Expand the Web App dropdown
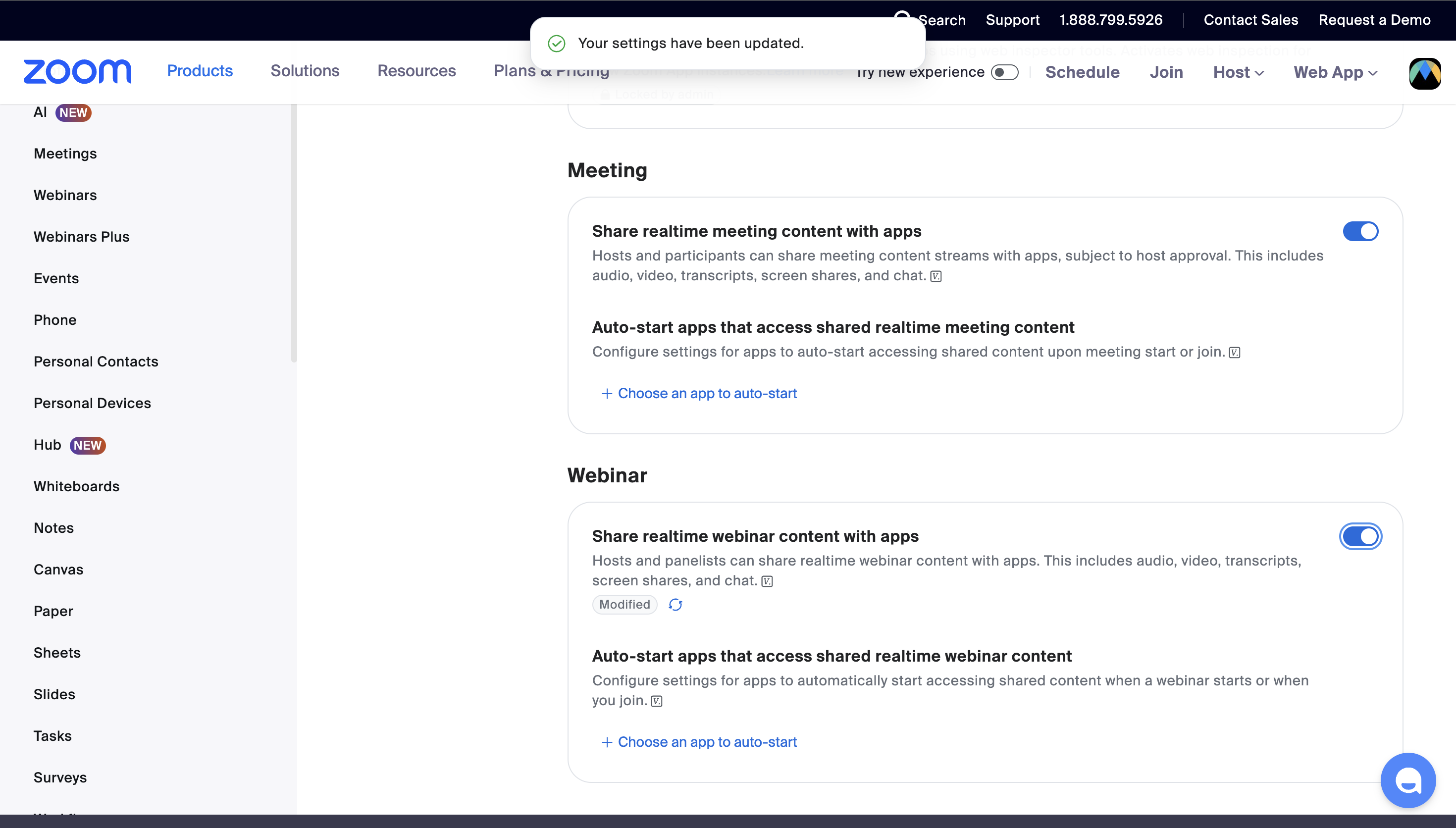Image resolution: width=1456 pixels, height=828 pixels. coord(1336,72)
